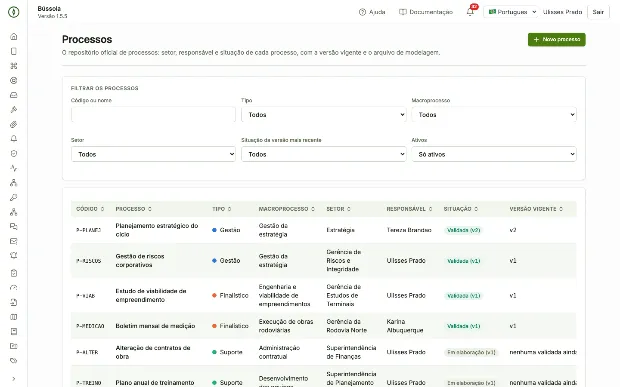
Task: Sort table by PROCESSO column
Action: click(133, 209)
